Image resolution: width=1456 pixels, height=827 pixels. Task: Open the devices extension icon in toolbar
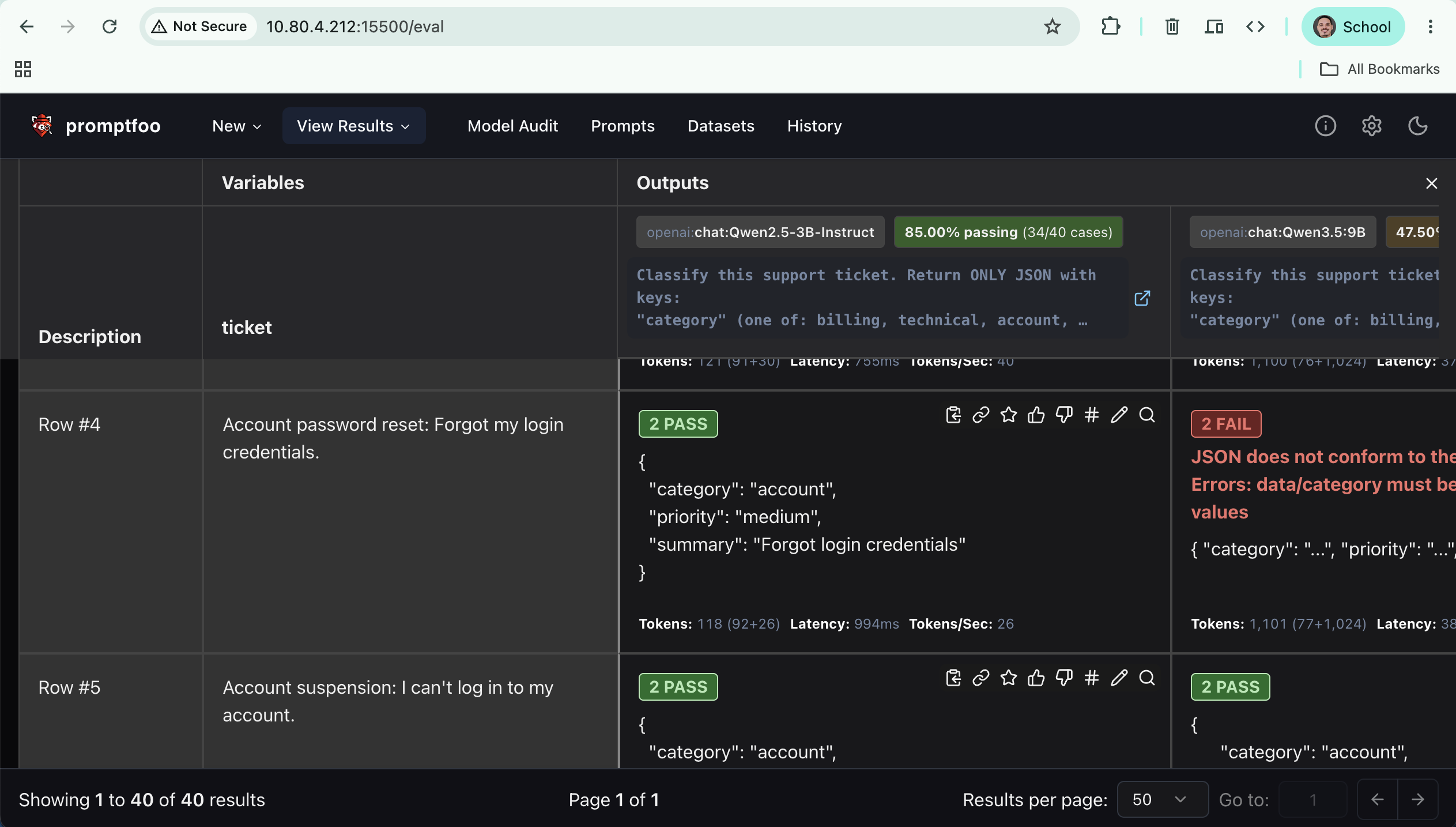coord(1214,27)
